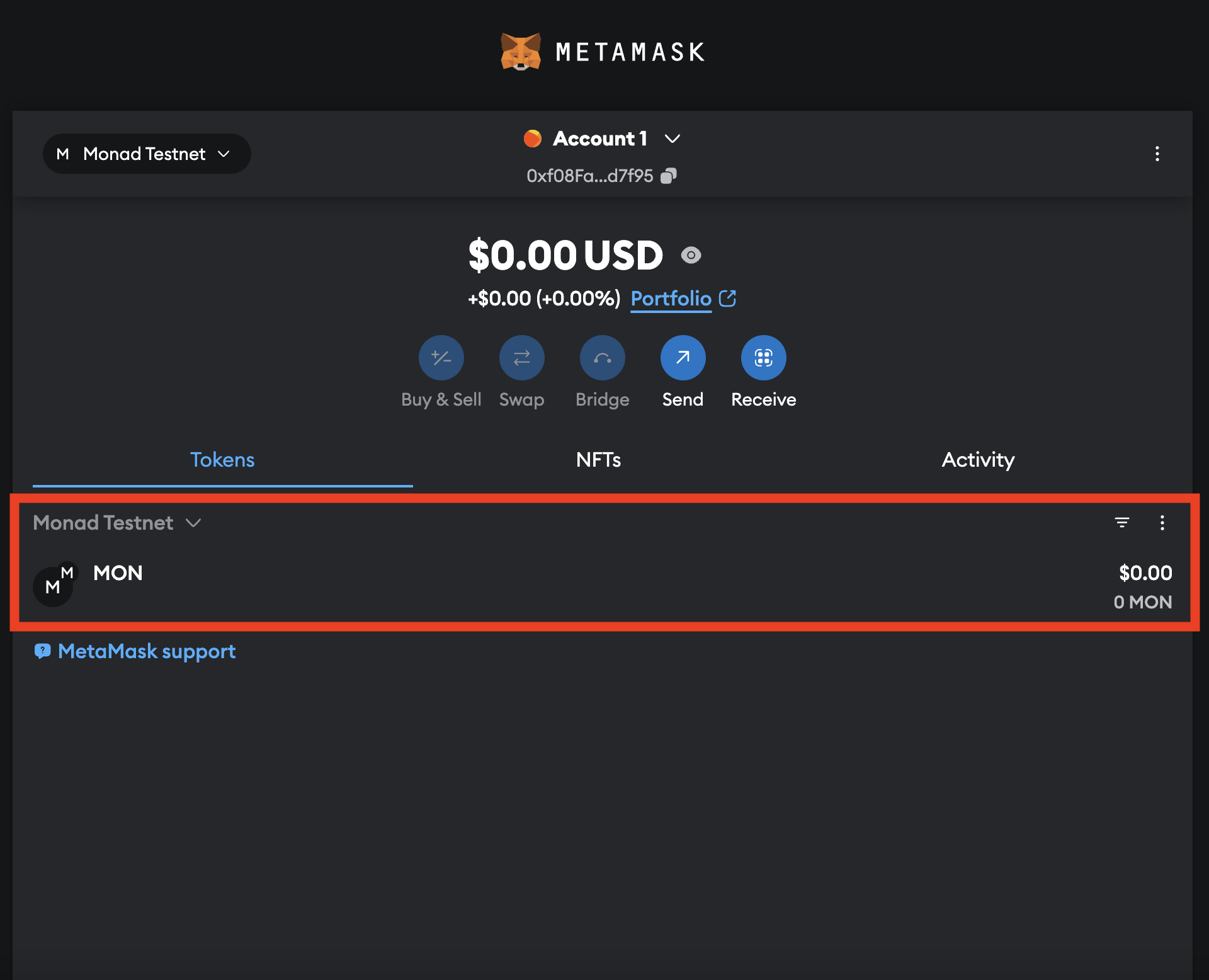Open the Receive QR icon
Screen dimensions: 1209x980
[763, 357]
